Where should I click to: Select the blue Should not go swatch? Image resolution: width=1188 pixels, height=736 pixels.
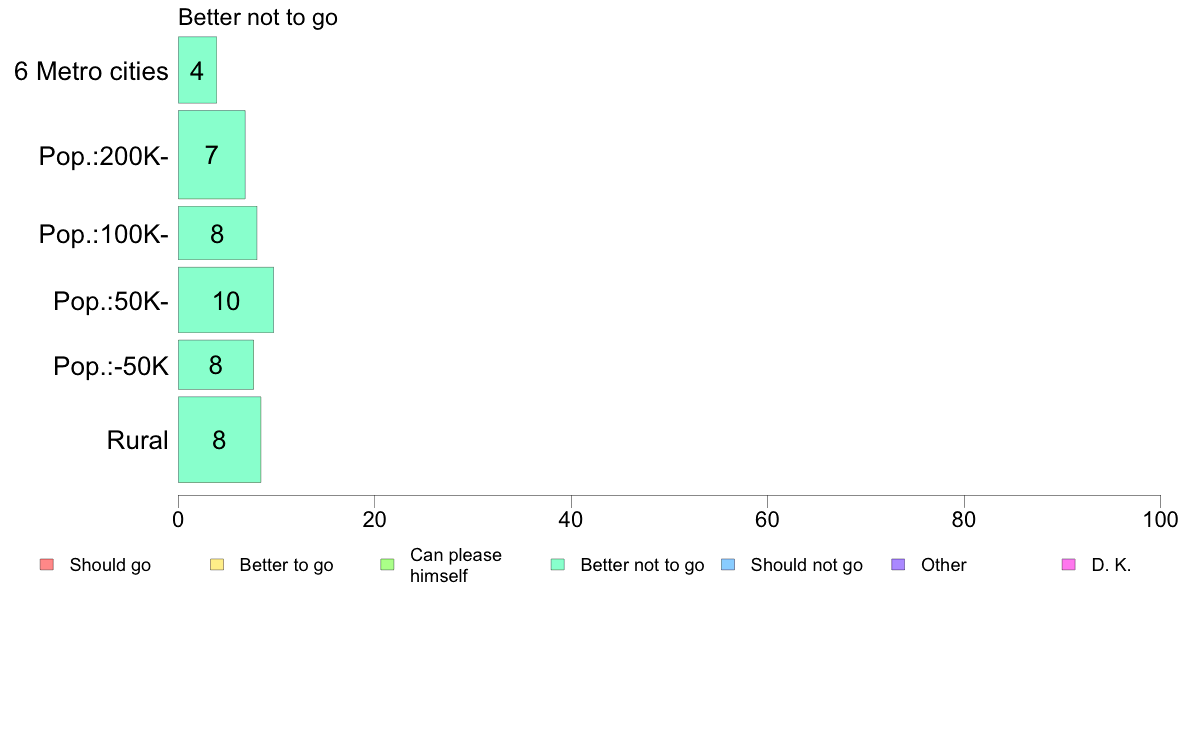[x=728, y=565]
